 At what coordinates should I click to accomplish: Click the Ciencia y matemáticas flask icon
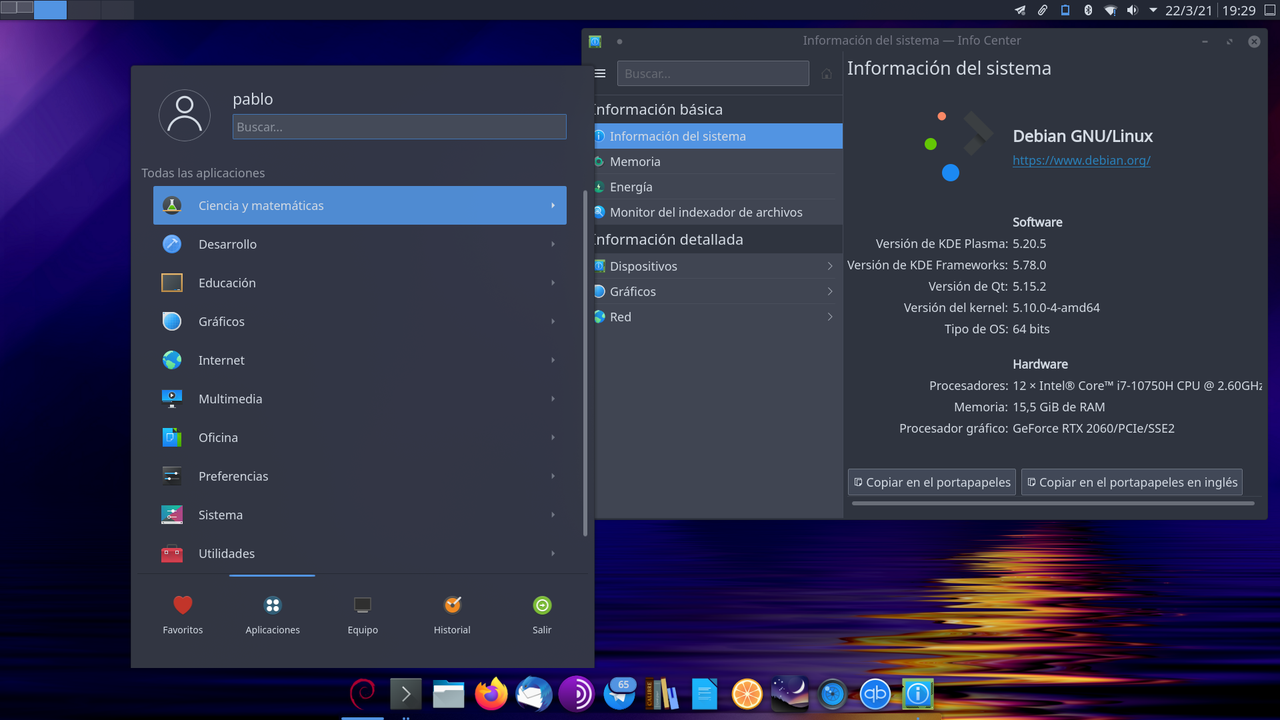tap(172, 205)
